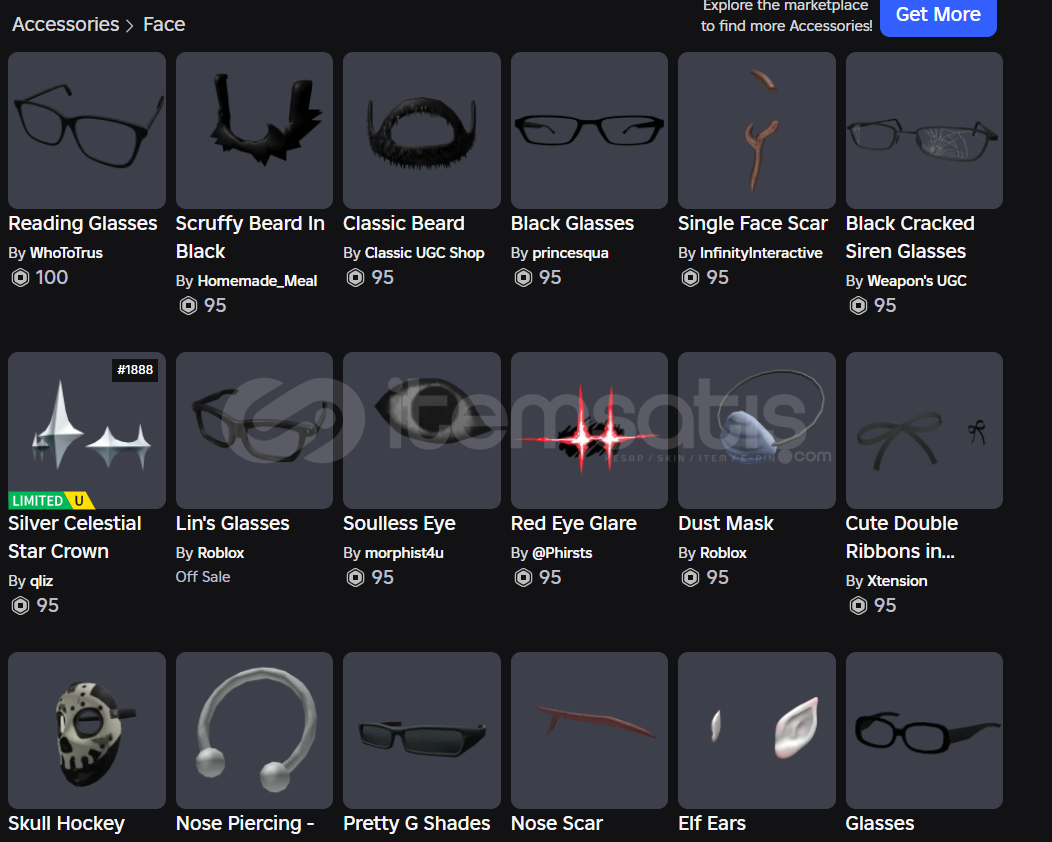Open the Black Cracked Siren Glasses name link
The width and height of the screenshot is (1052, 842).
pos(910,238)
